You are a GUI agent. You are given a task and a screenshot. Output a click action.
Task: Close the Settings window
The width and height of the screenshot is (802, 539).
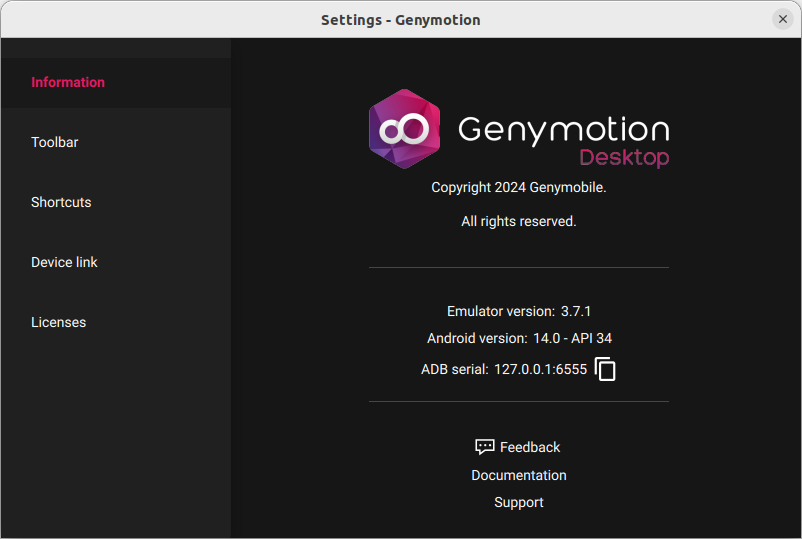(x=783, y=19)
